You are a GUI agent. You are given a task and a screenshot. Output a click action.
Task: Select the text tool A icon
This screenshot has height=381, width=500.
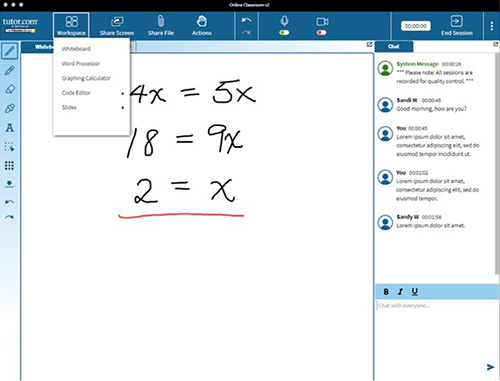[x=10, y=128]
